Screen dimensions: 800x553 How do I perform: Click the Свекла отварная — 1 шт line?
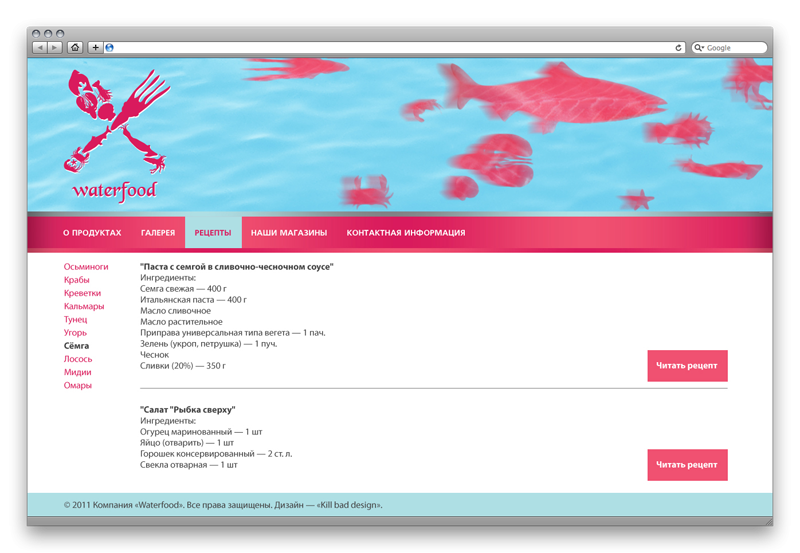[189, 465]
